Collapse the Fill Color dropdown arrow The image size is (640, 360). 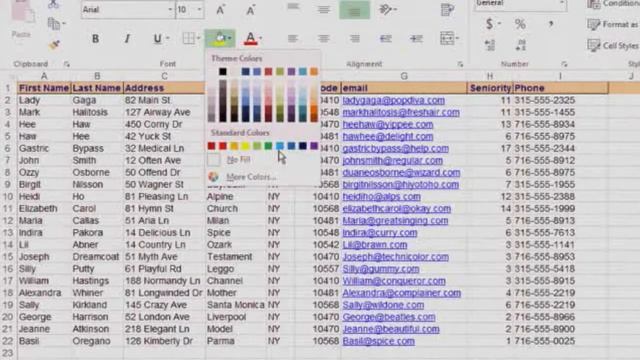(230, 38)
